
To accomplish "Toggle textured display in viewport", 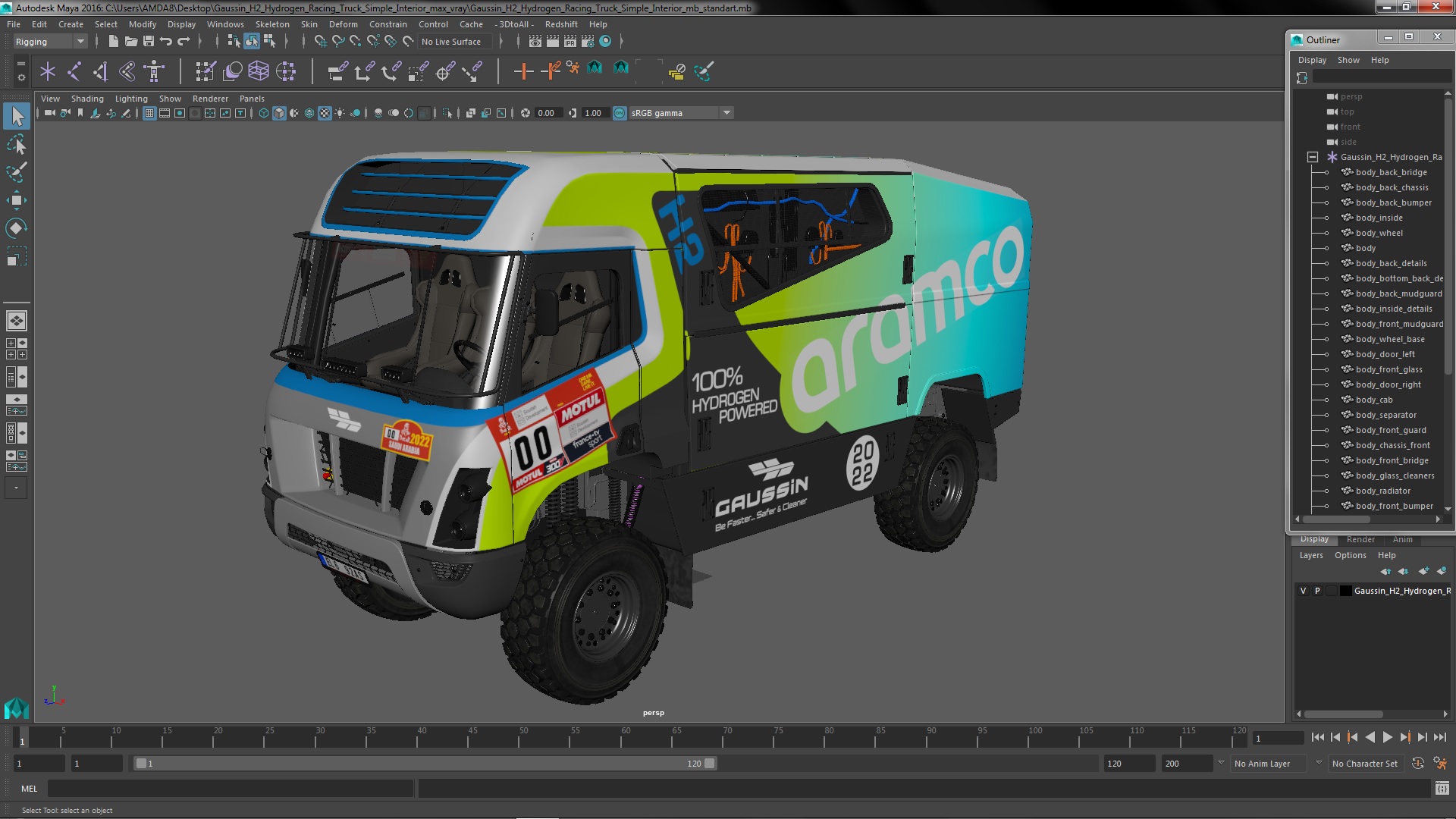I will click(x=325, y=113).
